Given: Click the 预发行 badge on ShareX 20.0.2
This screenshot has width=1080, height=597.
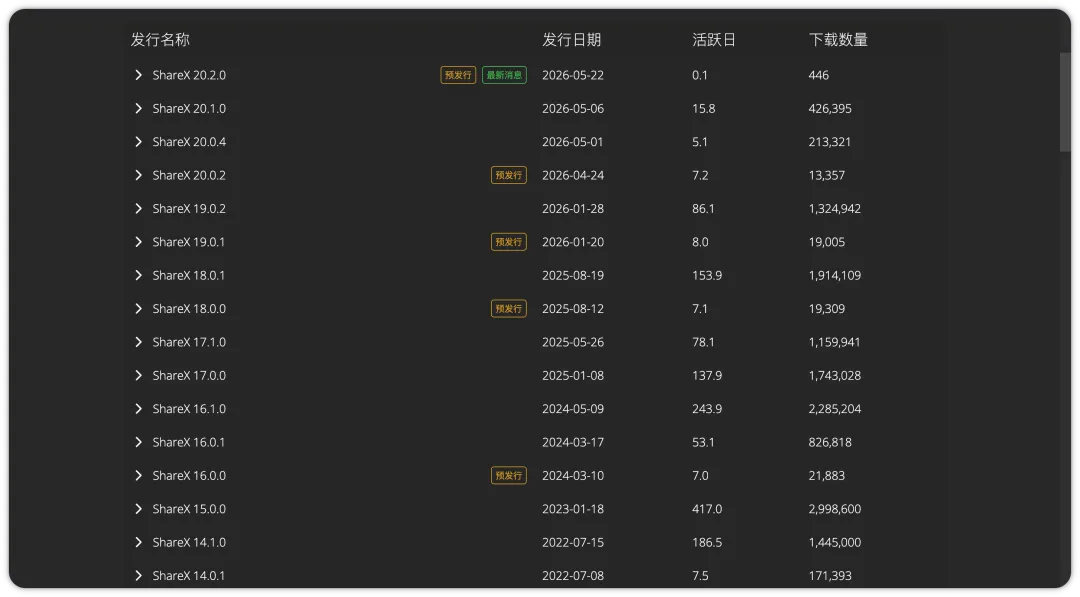Looking at the screenshot, I should click(509, 175).
